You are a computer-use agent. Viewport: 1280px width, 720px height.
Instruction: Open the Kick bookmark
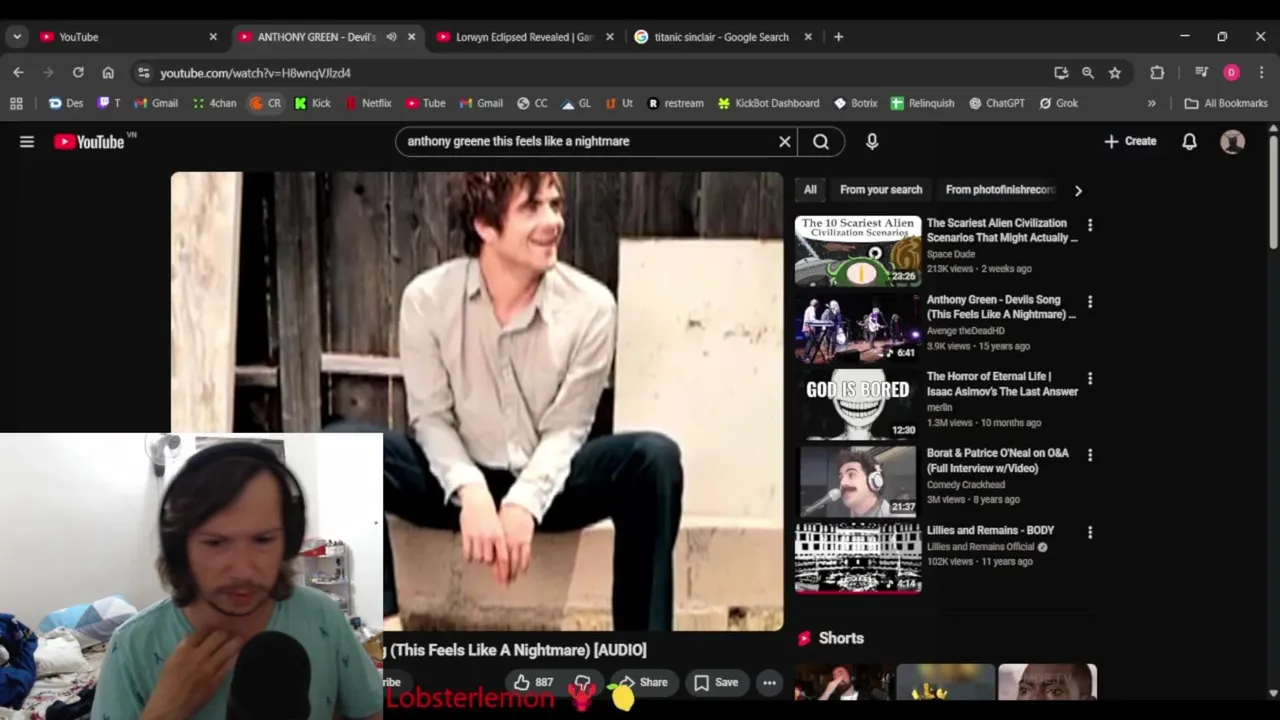312,103
